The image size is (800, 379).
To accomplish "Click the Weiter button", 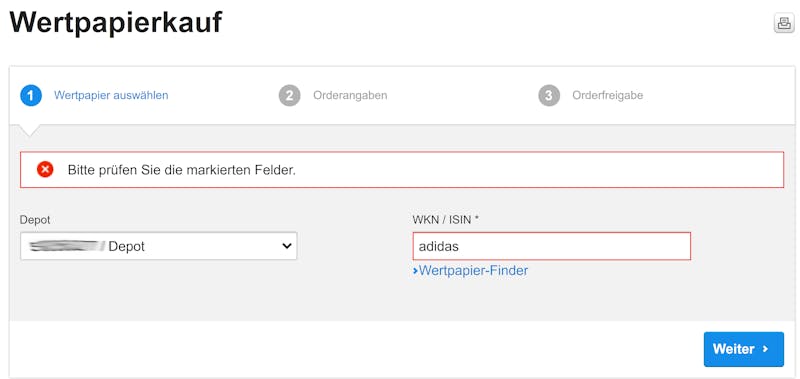I will click(x=744, y=349).
